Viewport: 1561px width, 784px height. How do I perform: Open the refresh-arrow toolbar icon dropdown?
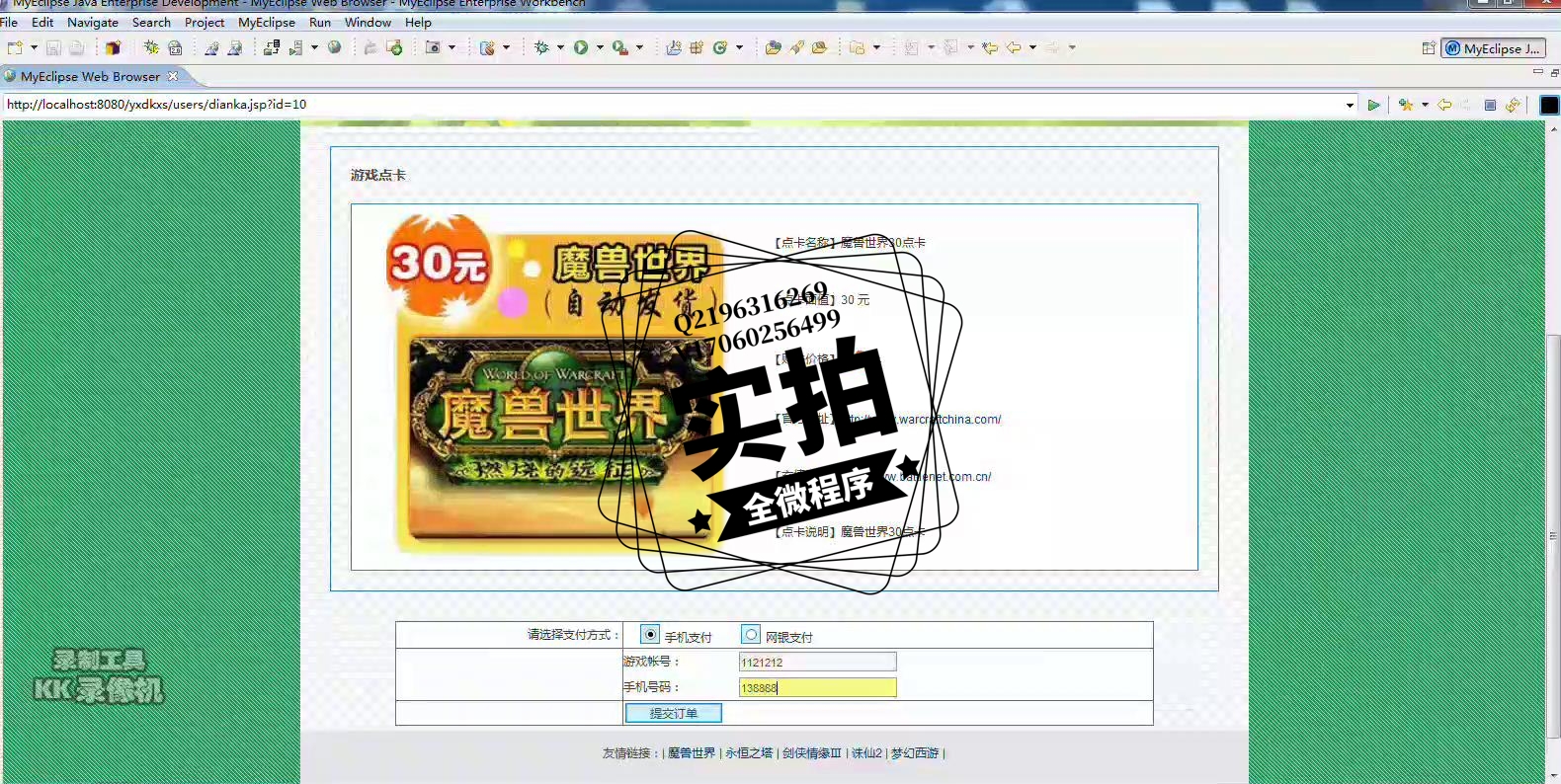[x=739, y=47]
